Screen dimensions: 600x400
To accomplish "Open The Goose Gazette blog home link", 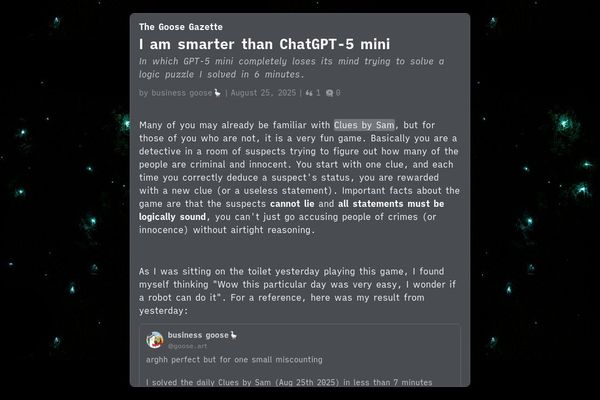I will (x=181, y=27).
